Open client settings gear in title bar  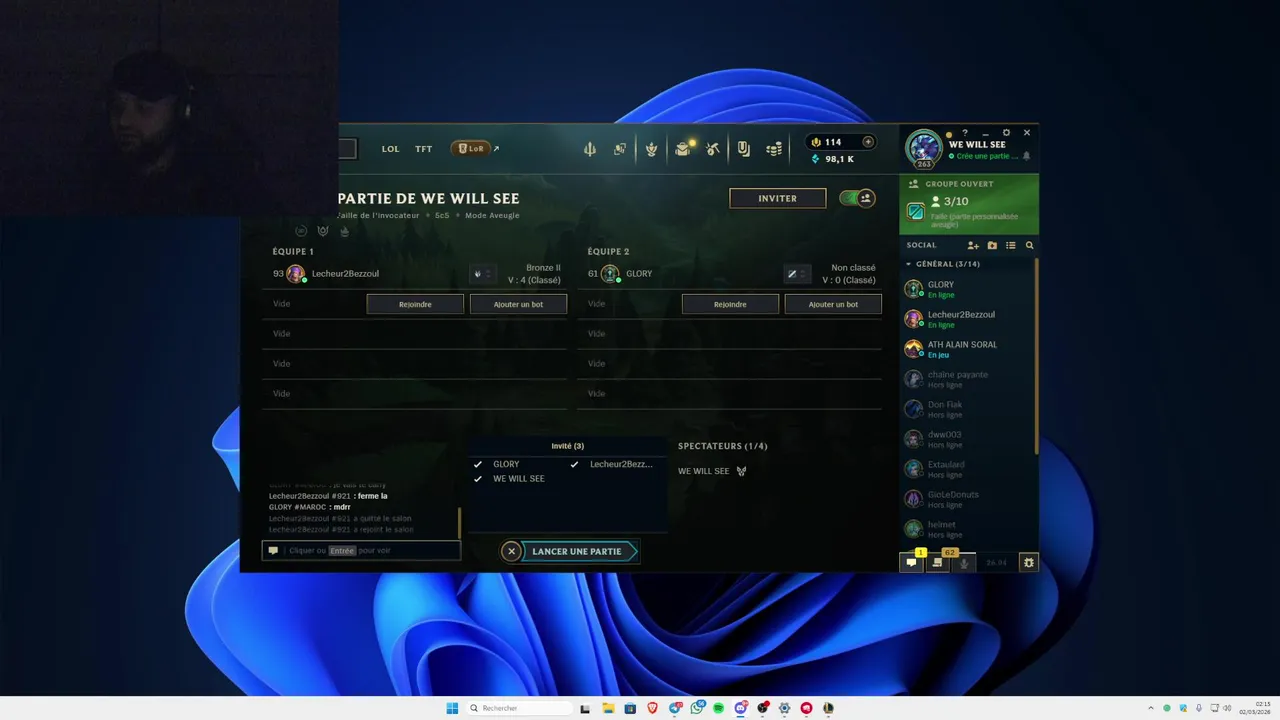1006,132
